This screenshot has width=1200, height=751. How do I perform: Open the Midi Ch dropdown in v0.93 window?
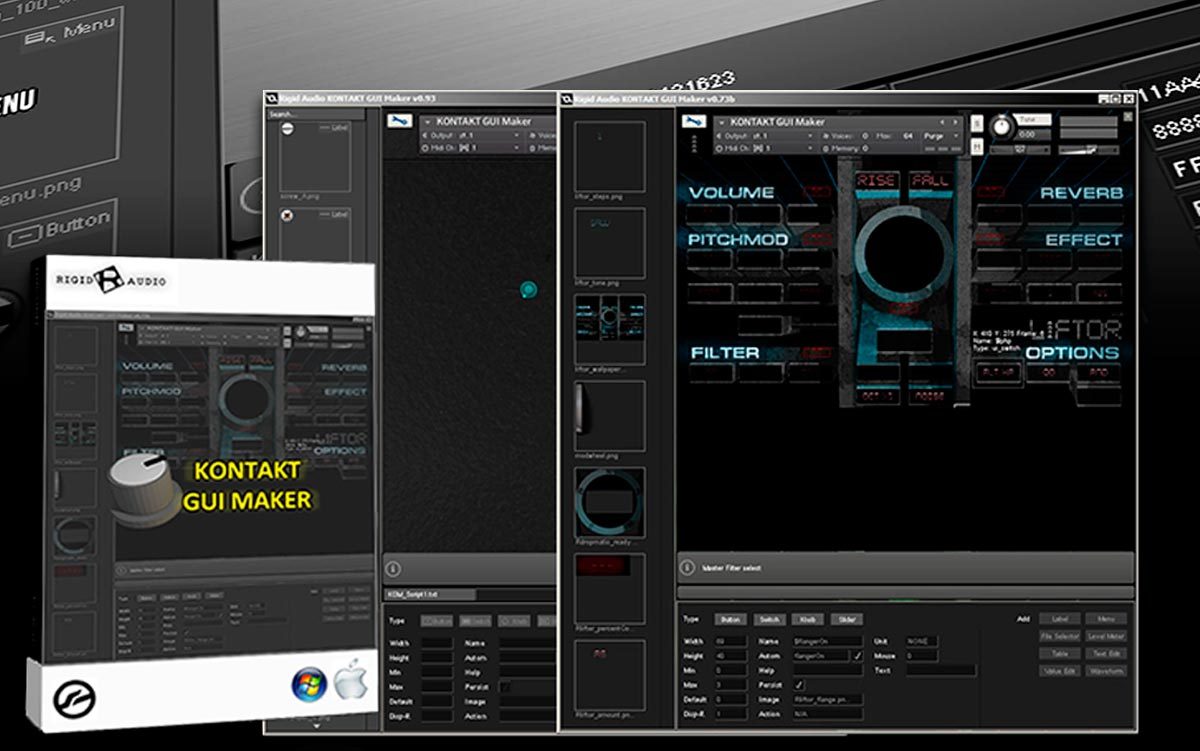(x=472, y=147)
